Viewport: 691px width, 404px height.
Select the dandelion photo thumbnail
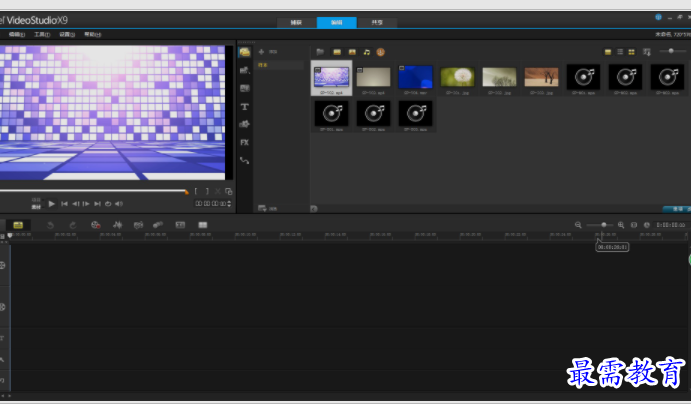click(457, 78)
